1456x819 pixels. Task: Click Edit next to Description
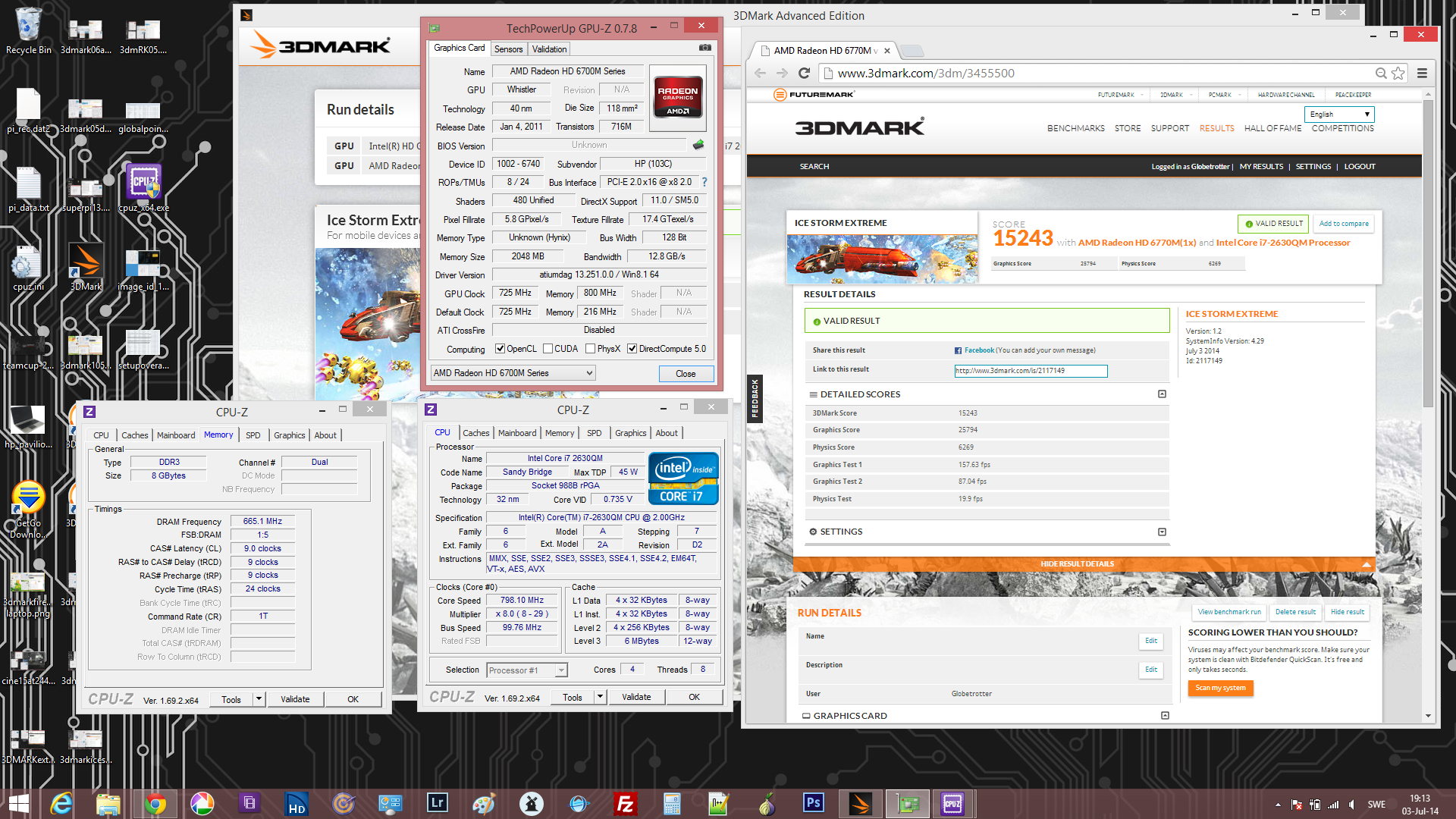[x=1151, y=670]
